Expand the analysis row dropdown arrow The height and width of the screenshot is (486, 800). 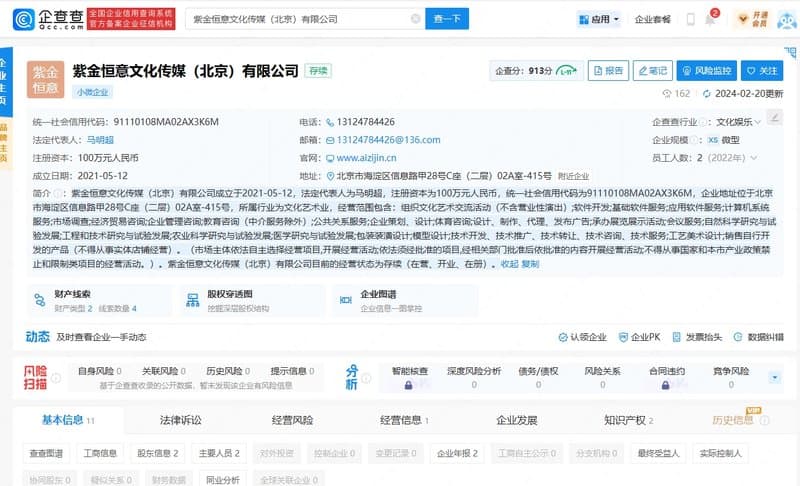coord(775,378)
